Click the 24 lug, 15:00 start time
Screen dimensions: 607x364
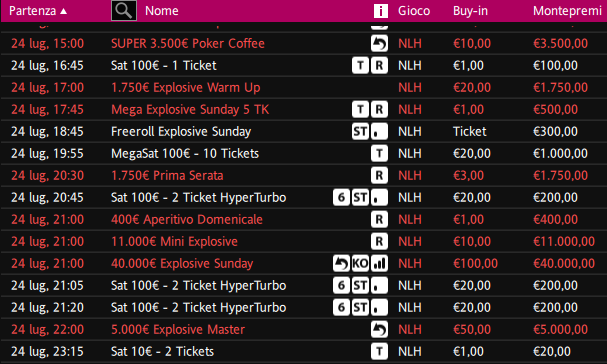pyautogui.click(x=47, y=43)
